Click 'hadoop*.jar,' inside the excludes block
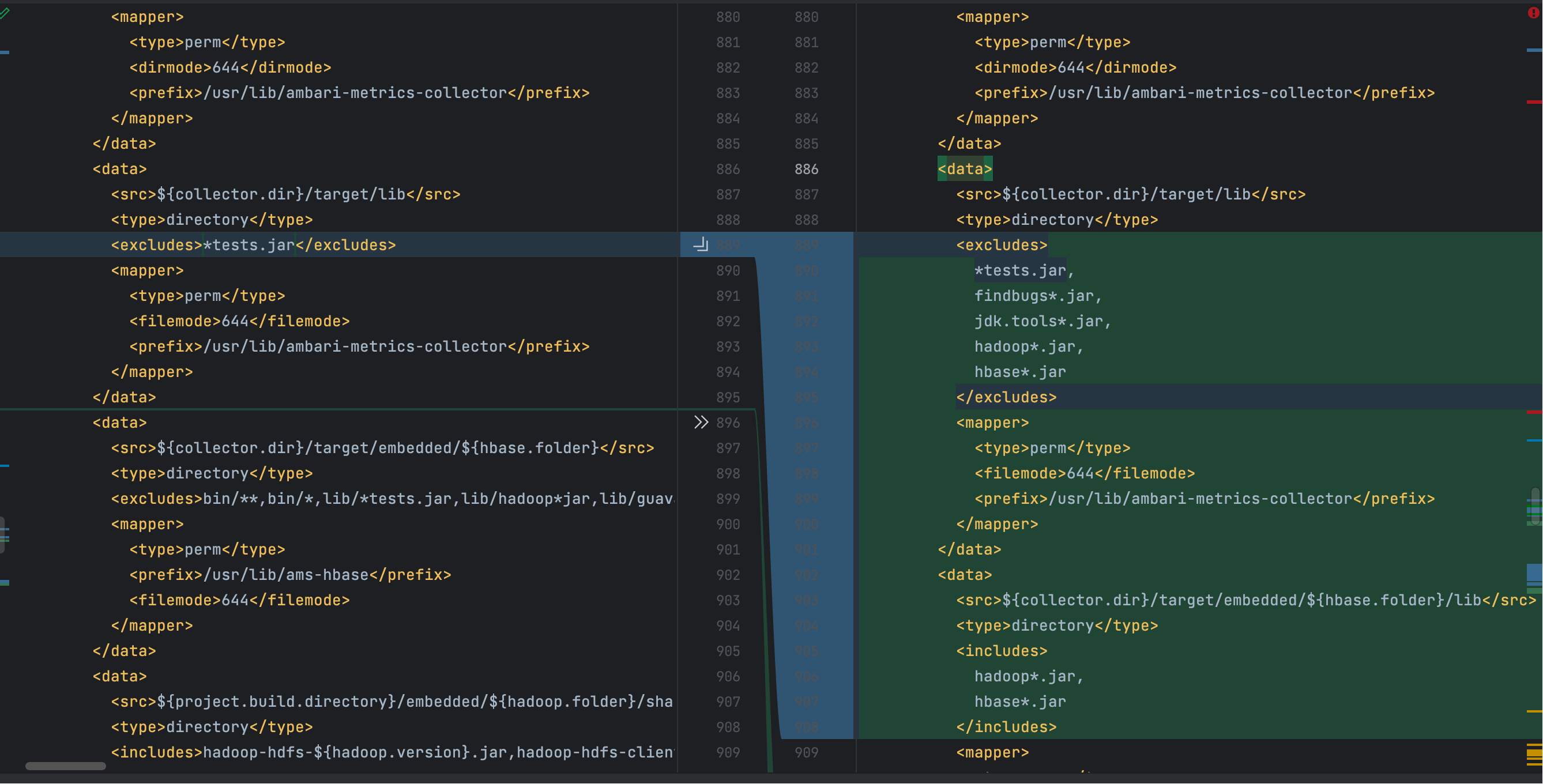Image resolution: width=1543 pixels, height=784 pixels. tap(1029, 347)
